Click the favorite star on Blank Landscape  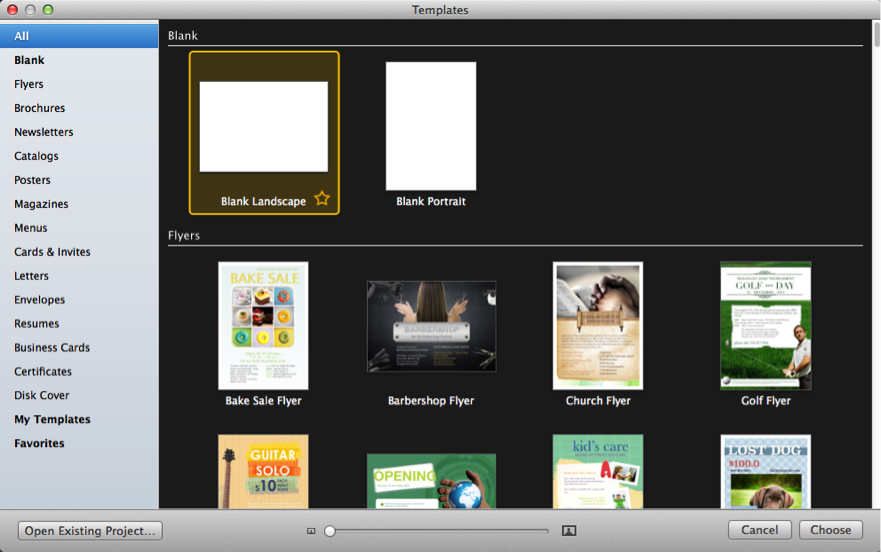(322, 199)
